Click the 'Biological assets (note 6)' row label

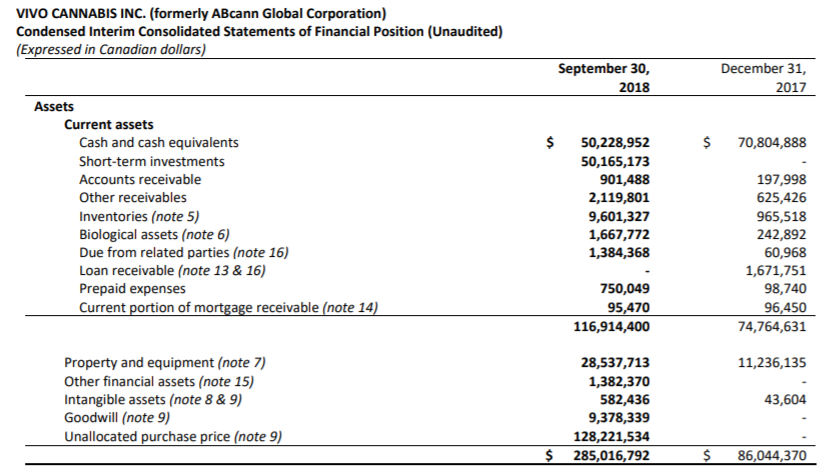154,234
